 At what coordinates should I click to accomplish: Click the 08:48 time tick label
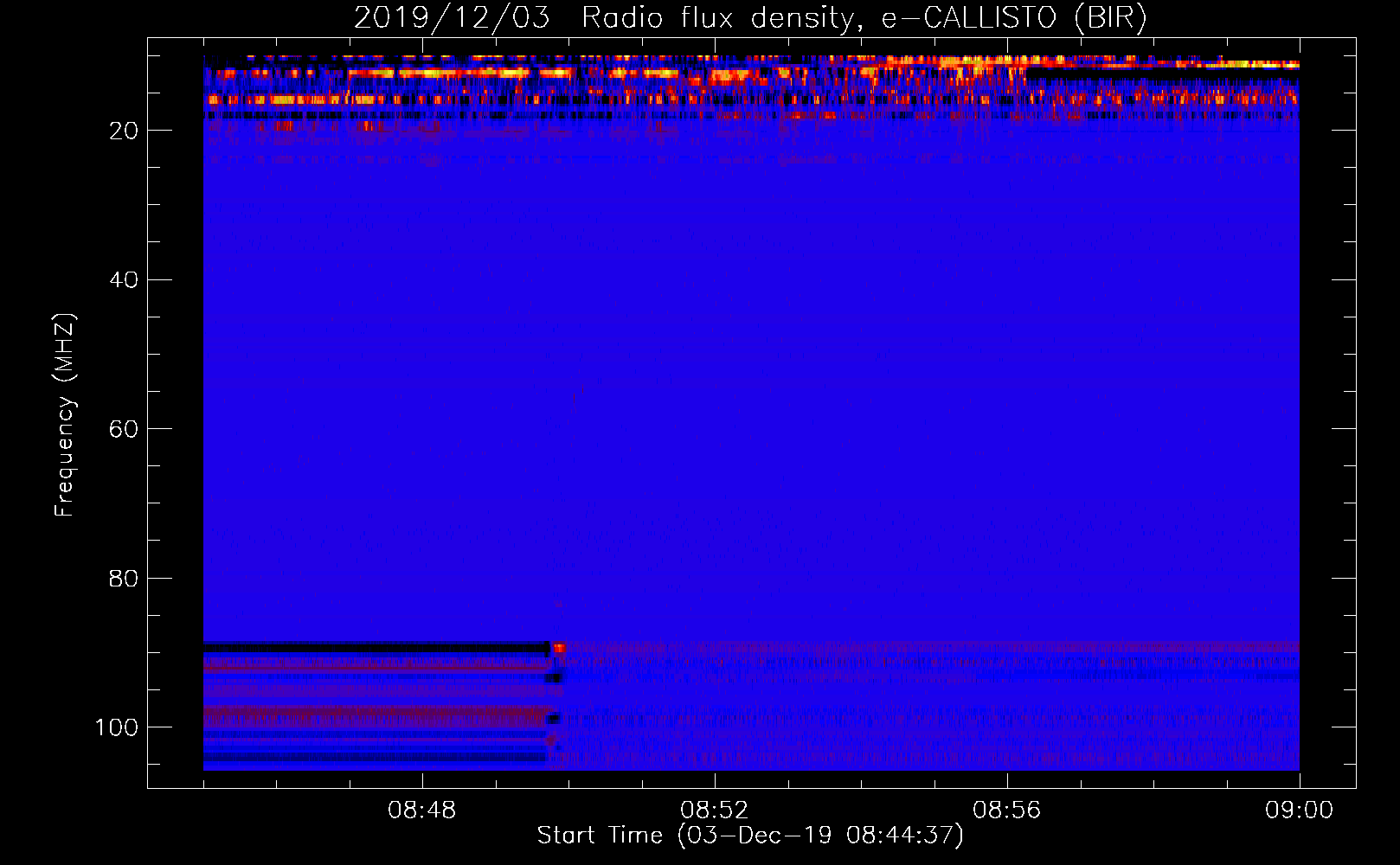click(422, 811)
